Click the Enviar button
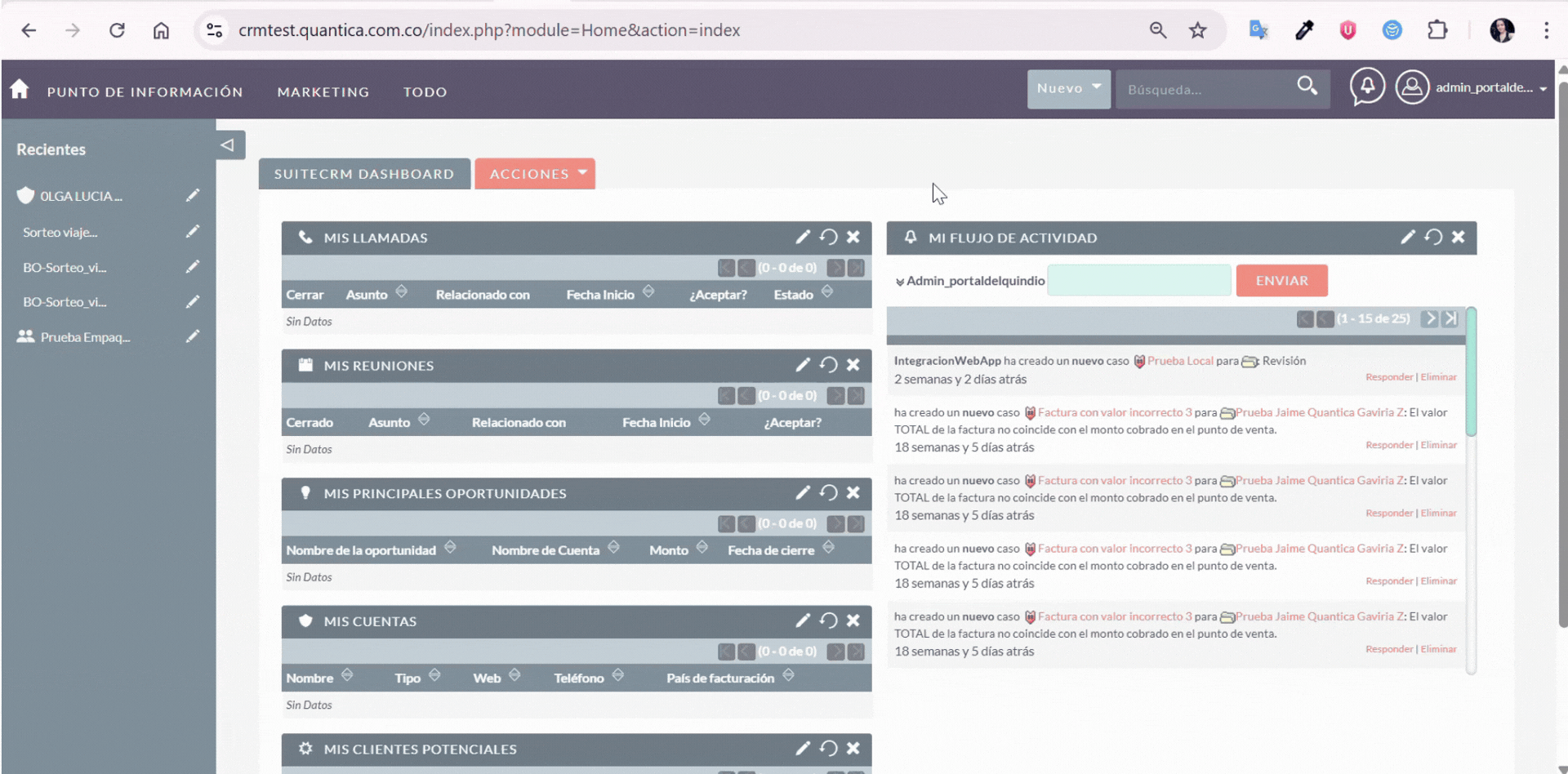Screen dimensions: 1568x774 1281,281
